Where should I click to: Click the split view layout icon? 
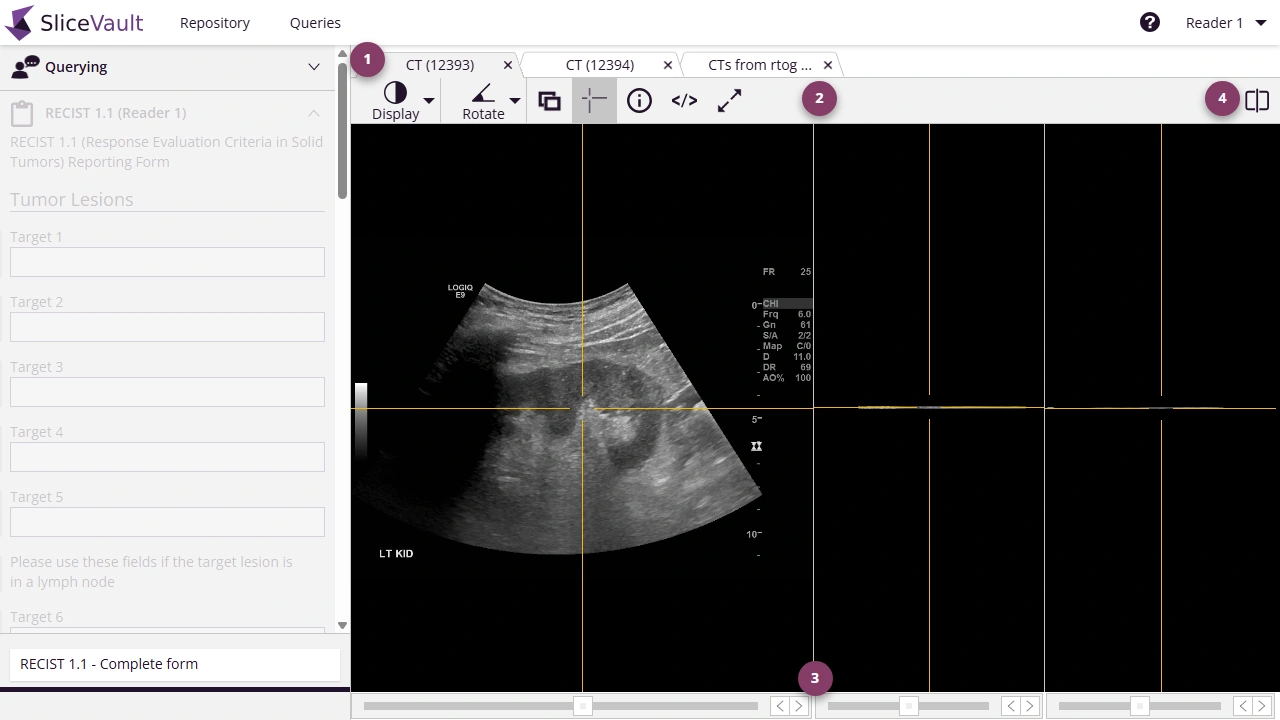point(1257,100)
